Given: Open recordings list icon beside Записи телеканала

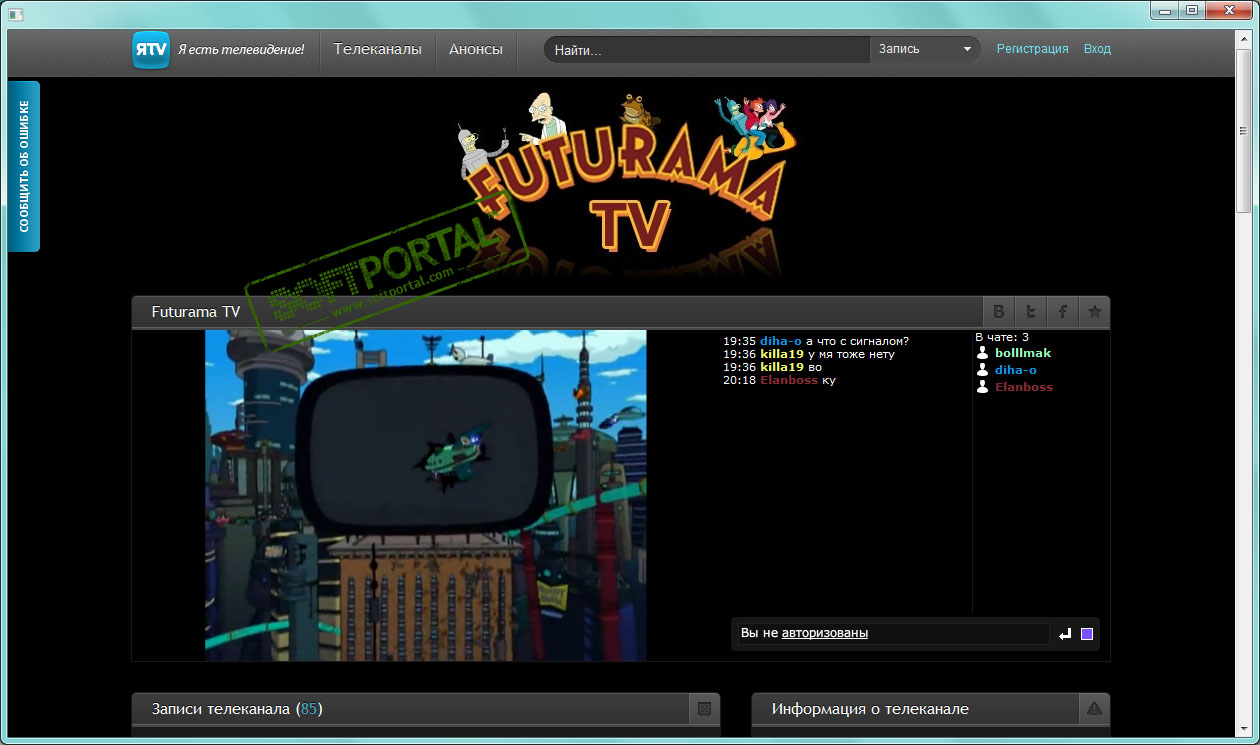Looking at the screenshot, I should 704,709.
